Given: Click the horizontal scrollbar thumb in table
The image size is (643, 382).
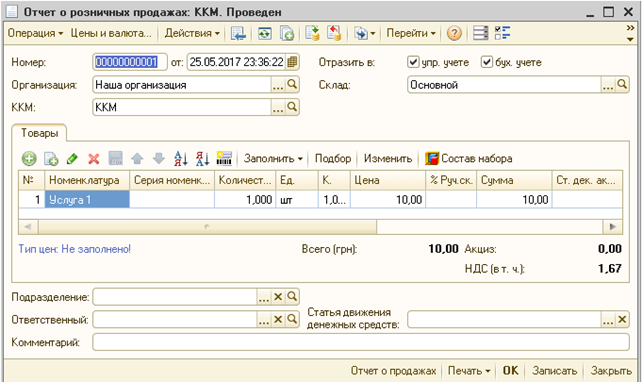Looking at the screenshot, I should 207,227.
